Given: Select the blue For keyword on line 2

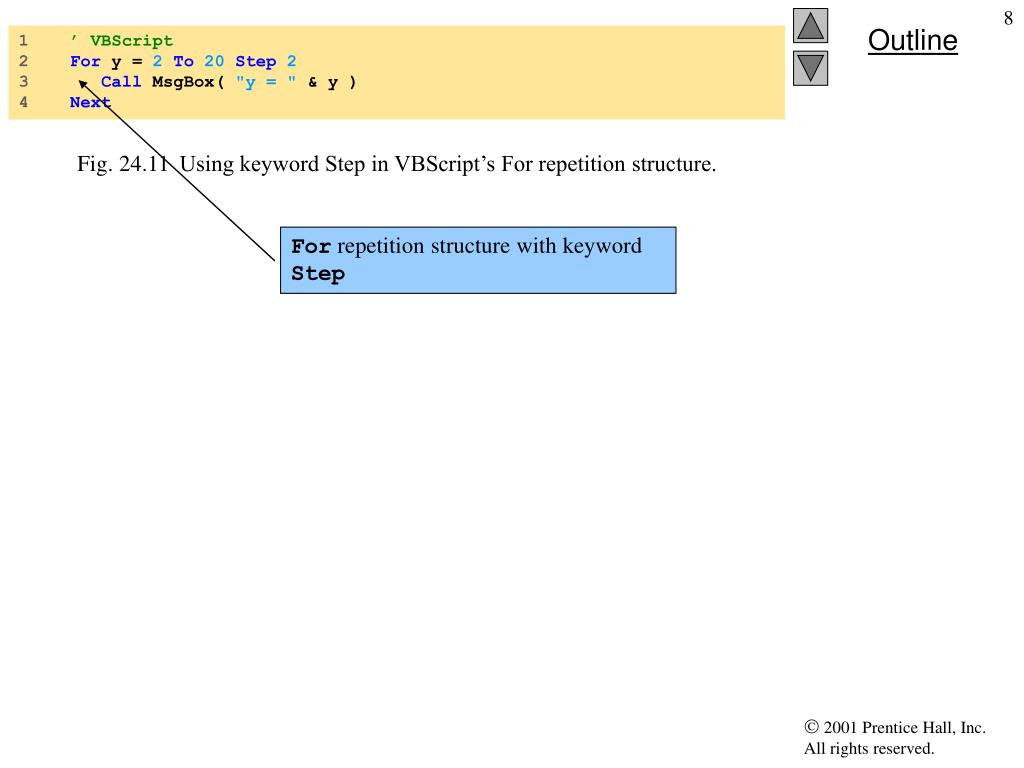Looking at the screenshot, I should tap(86, 61).
